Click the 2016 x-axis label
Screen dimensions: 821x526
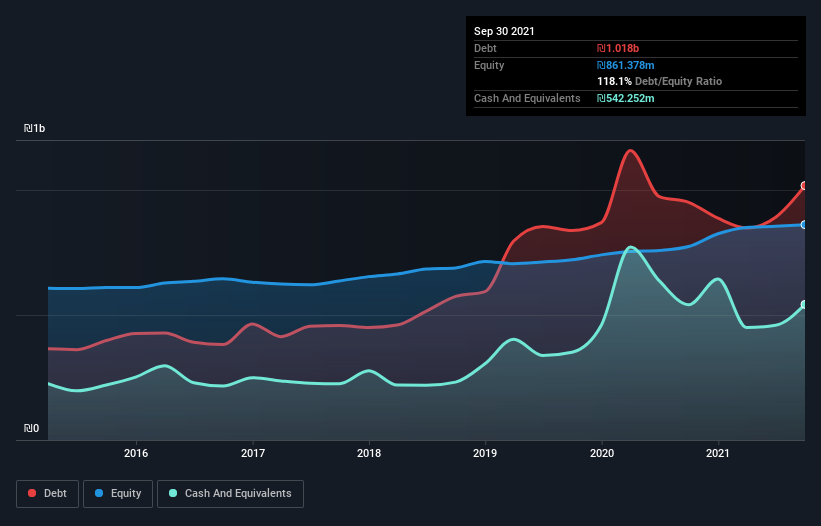[136, 453]
